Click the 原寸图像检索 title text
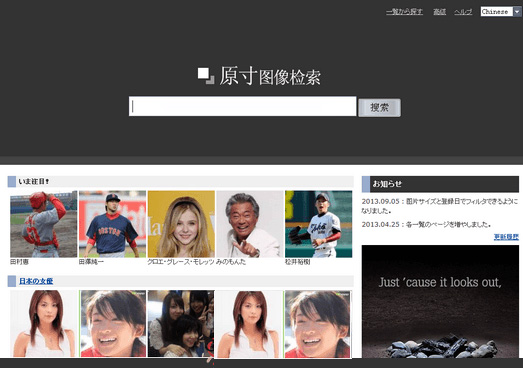 270,76
